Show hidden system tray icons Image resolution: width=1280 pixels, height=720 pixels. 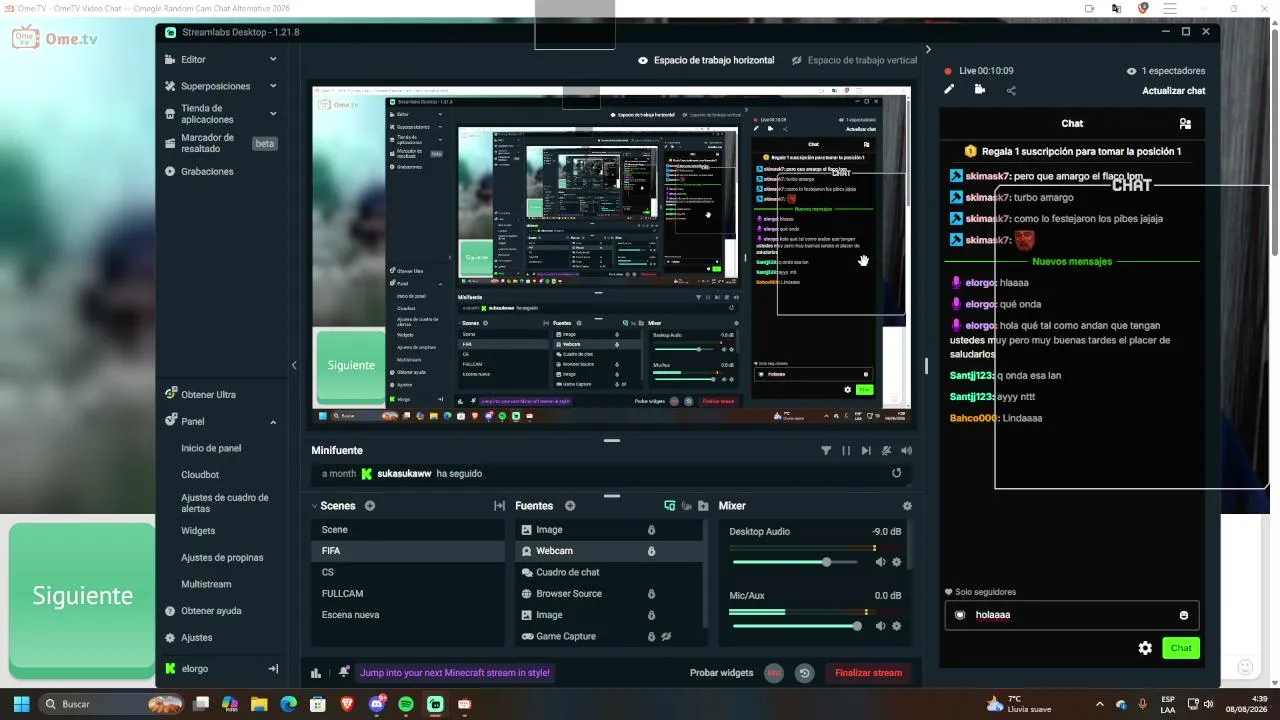1100,704
